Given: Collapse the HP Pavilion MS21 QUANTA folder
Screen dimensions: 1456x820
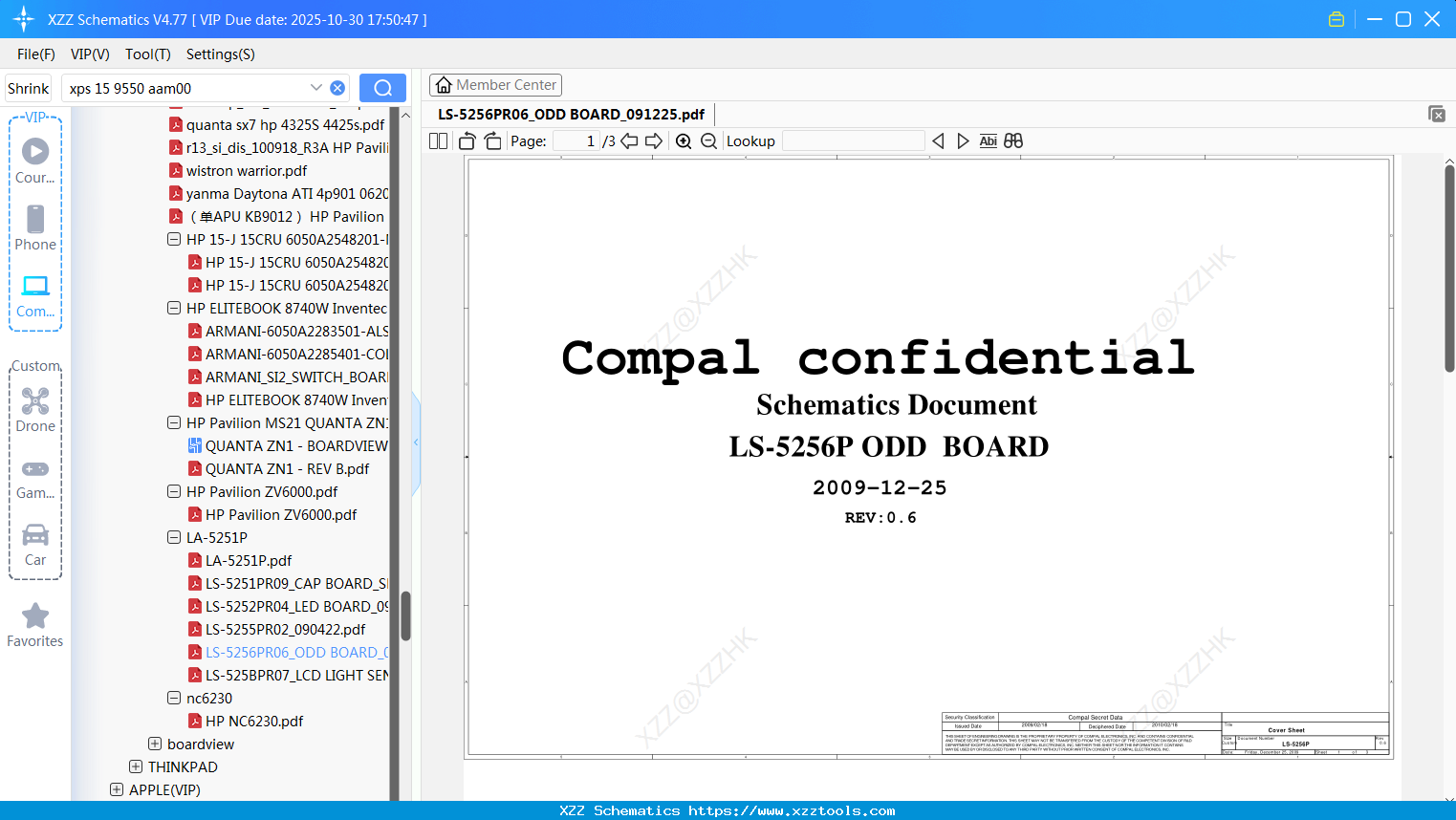Looking at the screenshot, I should (x=174, y=422).
